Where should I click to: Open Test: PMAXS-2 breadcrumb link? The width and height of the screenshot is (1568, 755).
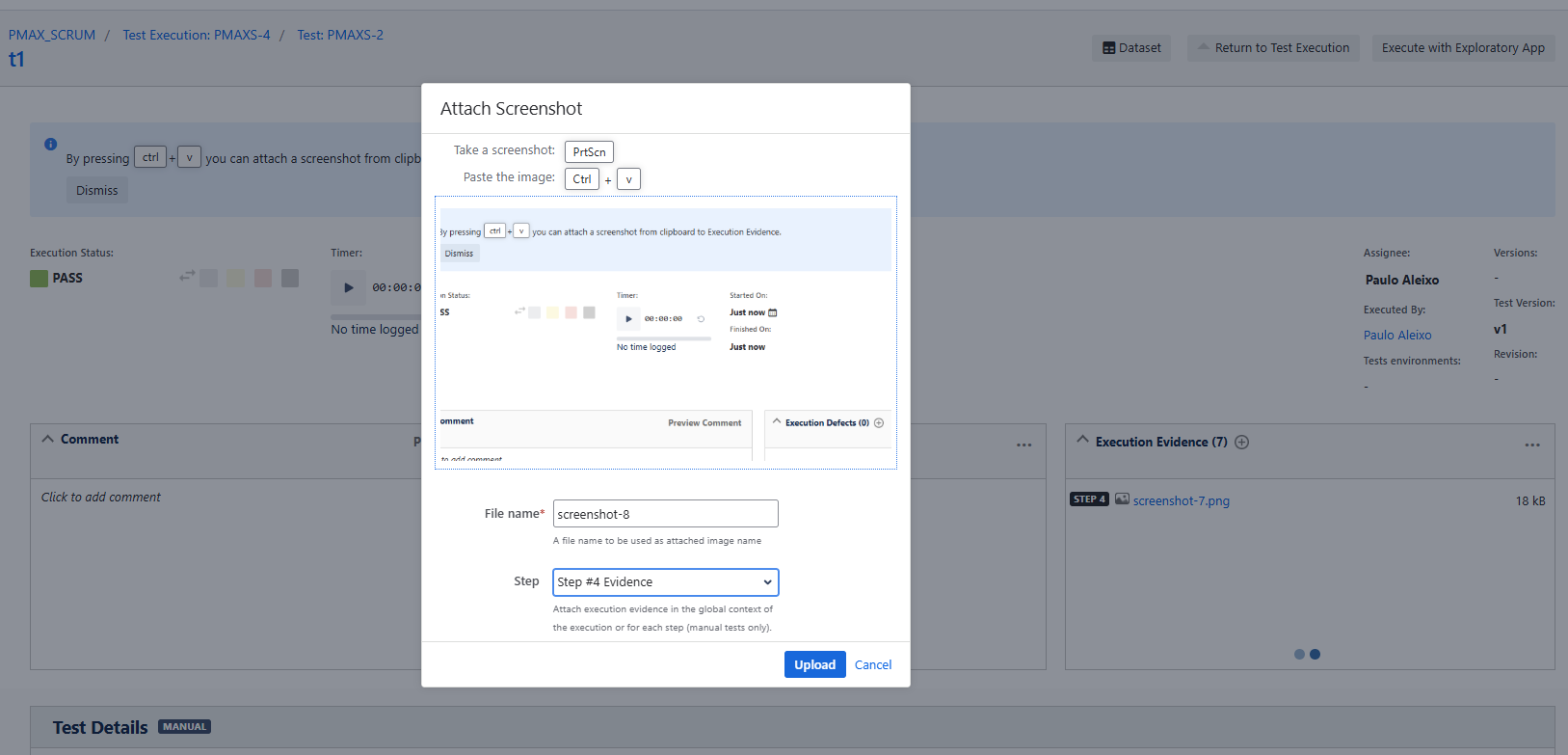[x=340, y=35]
